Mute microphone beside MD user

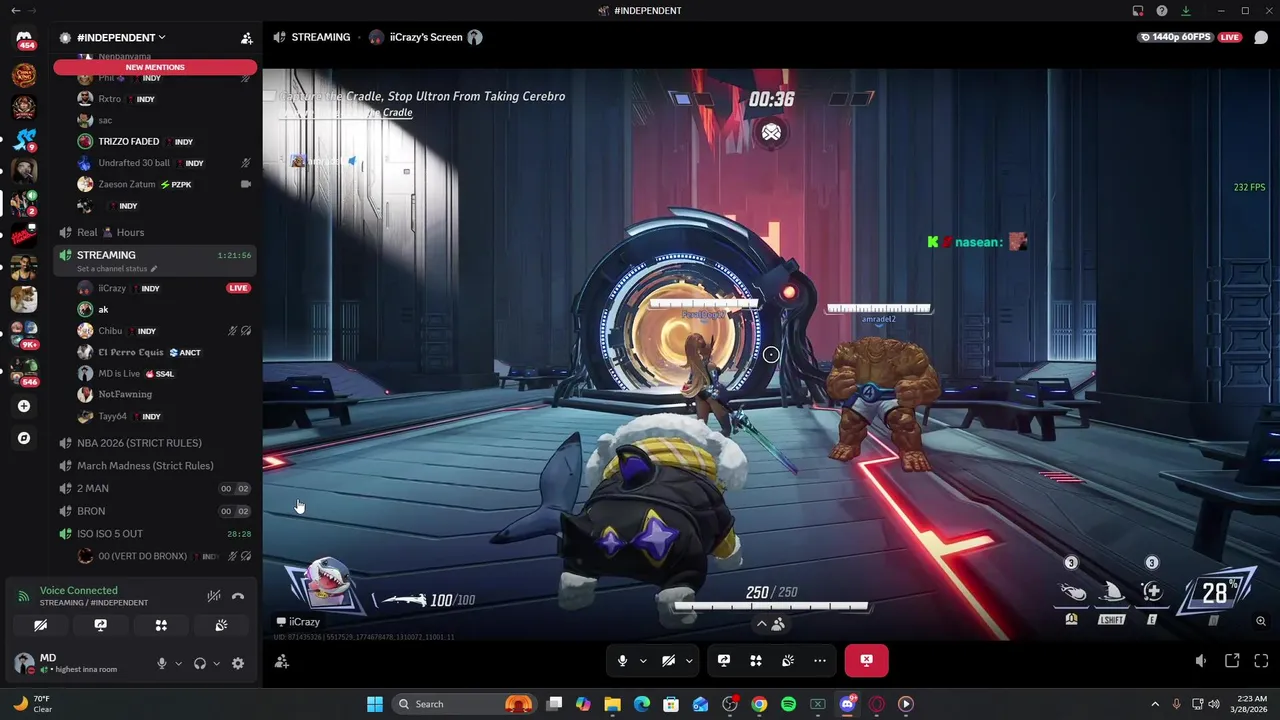[x=161, y=663]
